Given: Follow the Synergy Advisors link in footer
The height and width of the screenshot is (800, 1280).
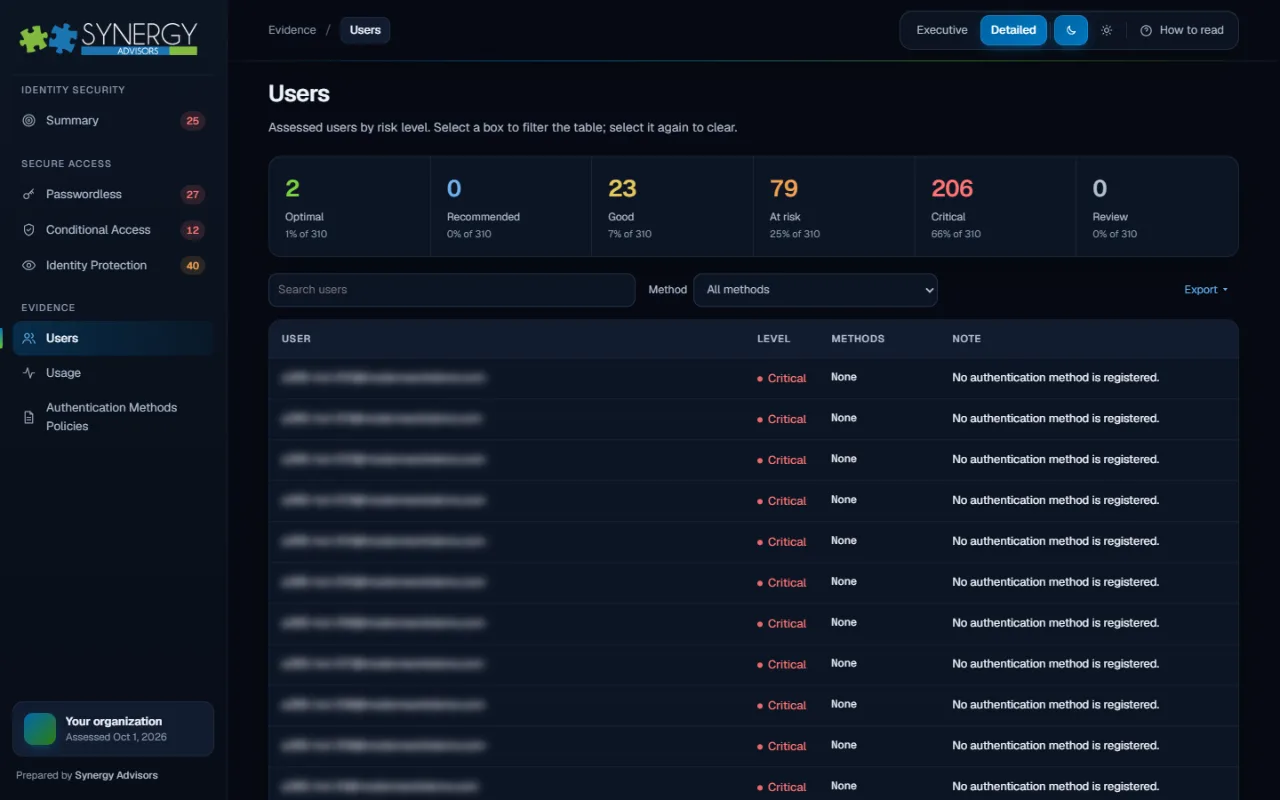Looking at the screenshot, I should tap(116, 775).
